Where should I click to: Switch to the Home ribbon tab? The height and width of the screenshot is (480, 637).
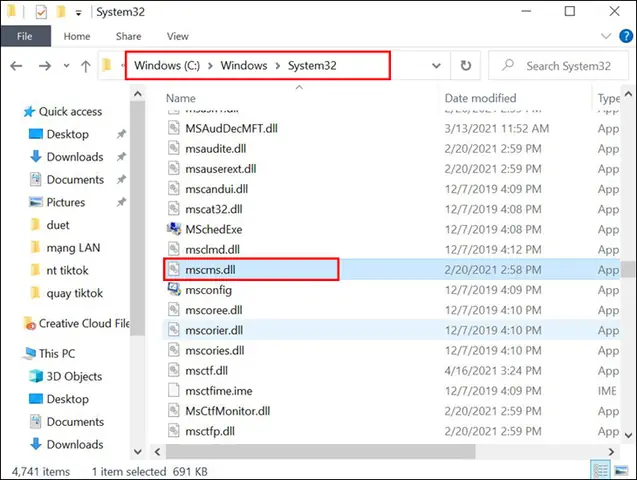[x=77, y=36]
